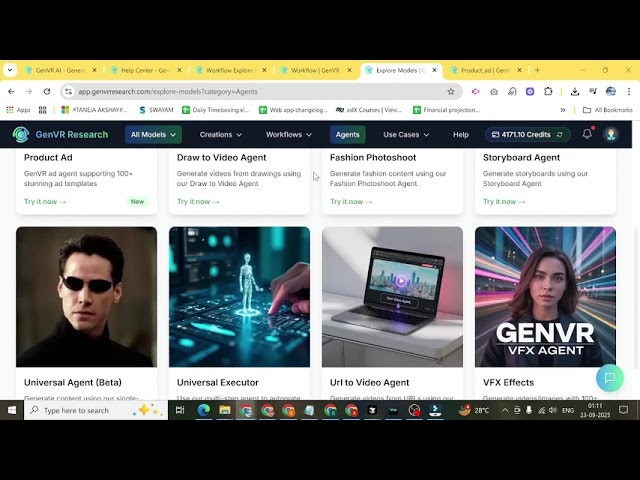Go back with browser back arrow
The image size is (640, 480).
[x=11, y=91]
